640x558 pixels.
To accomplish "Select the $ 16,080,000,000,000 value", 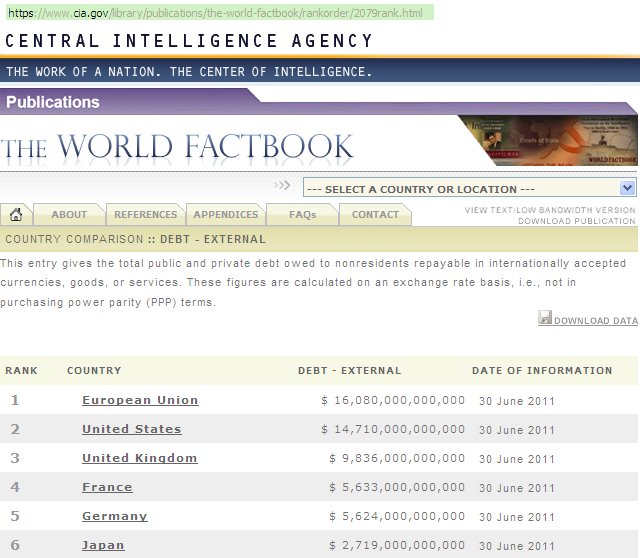I will [x=393, y=400].
